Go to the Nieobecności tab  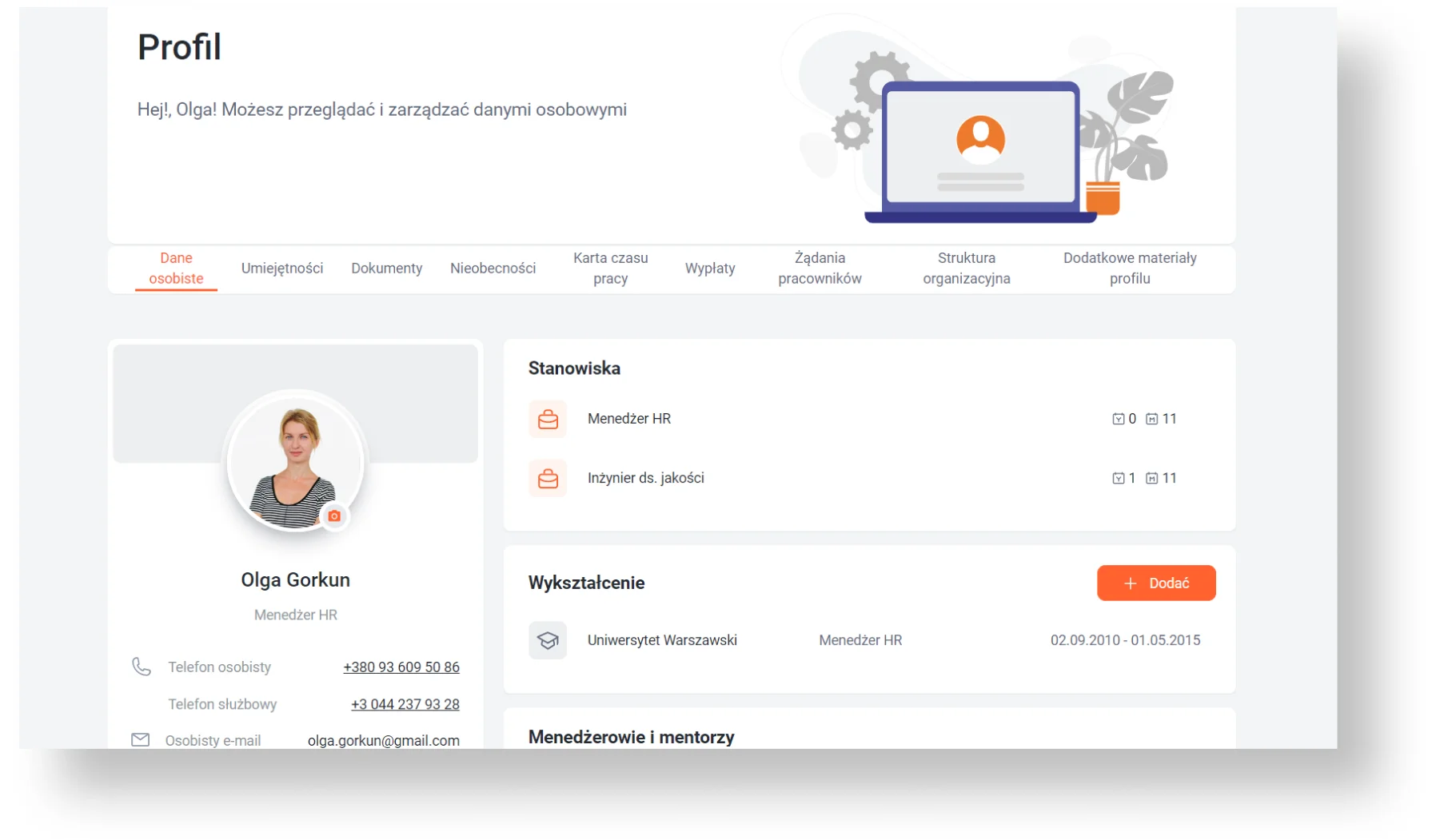493,269
